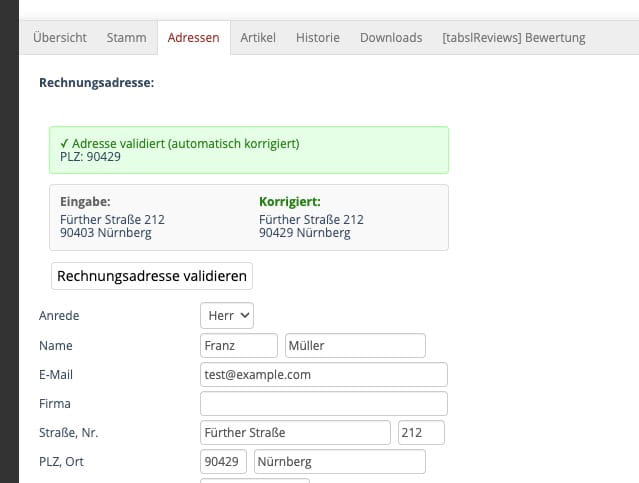Select the Adressen tab
639x483 pixels.
(194, 38)
